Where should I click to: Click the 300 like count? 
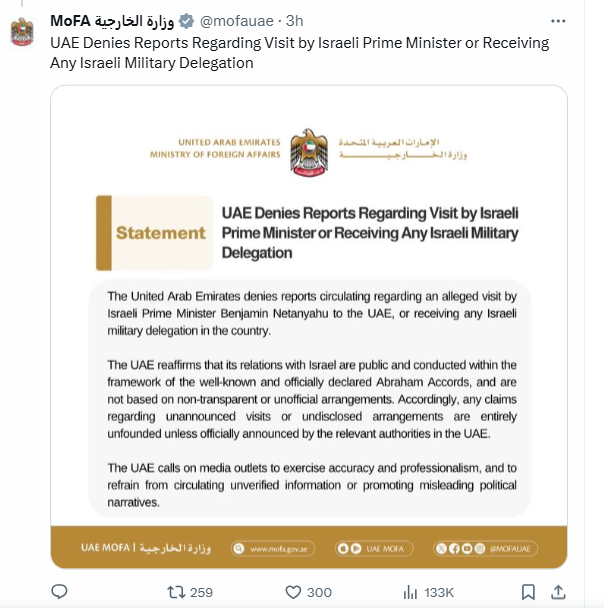(319, 592)
